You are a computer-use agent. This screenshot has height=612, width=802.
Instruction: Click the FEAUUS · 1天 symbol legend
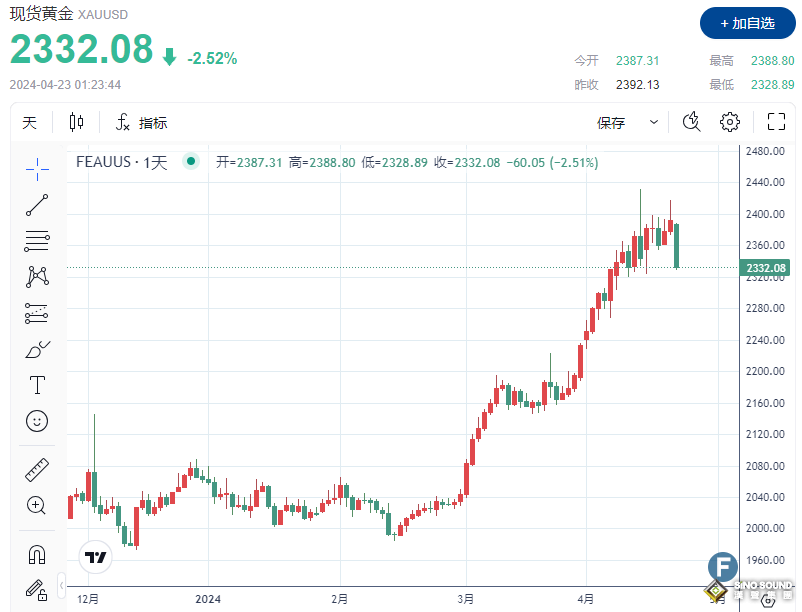[x=122, y=162]
